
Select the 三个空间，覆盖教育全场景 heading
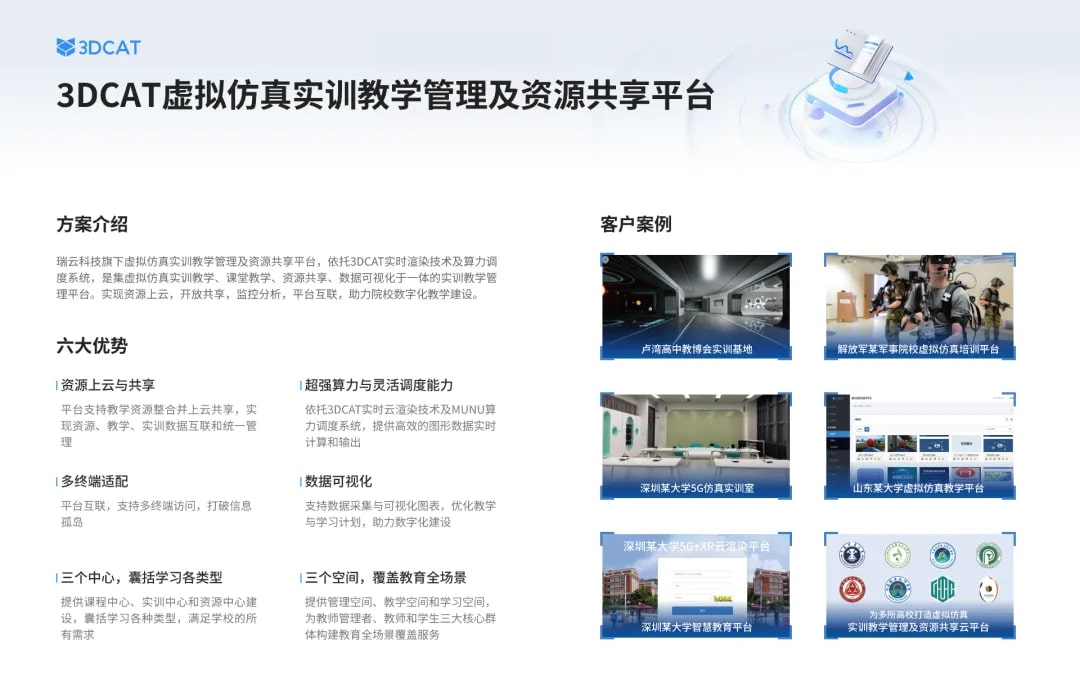tap(385, 578)
